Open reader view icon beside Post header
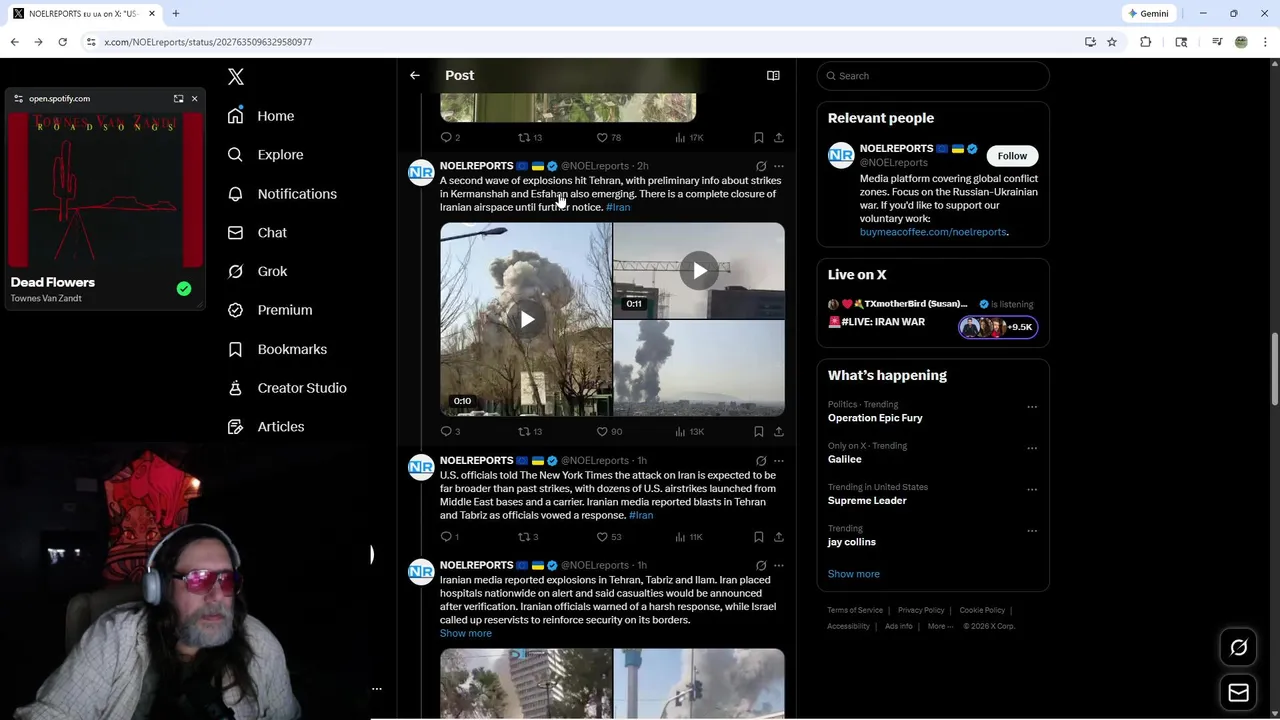 pos(773,75)
